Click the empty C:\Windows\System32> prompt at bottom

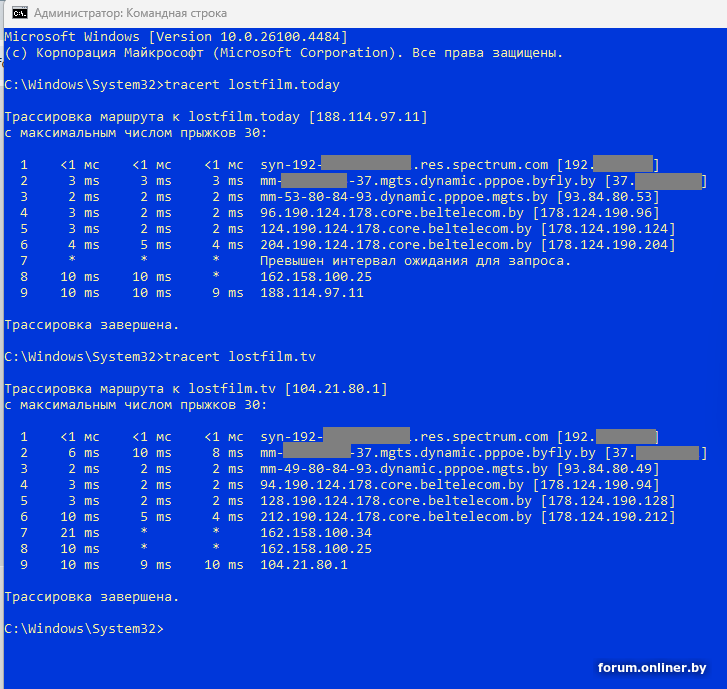[84, 629]
